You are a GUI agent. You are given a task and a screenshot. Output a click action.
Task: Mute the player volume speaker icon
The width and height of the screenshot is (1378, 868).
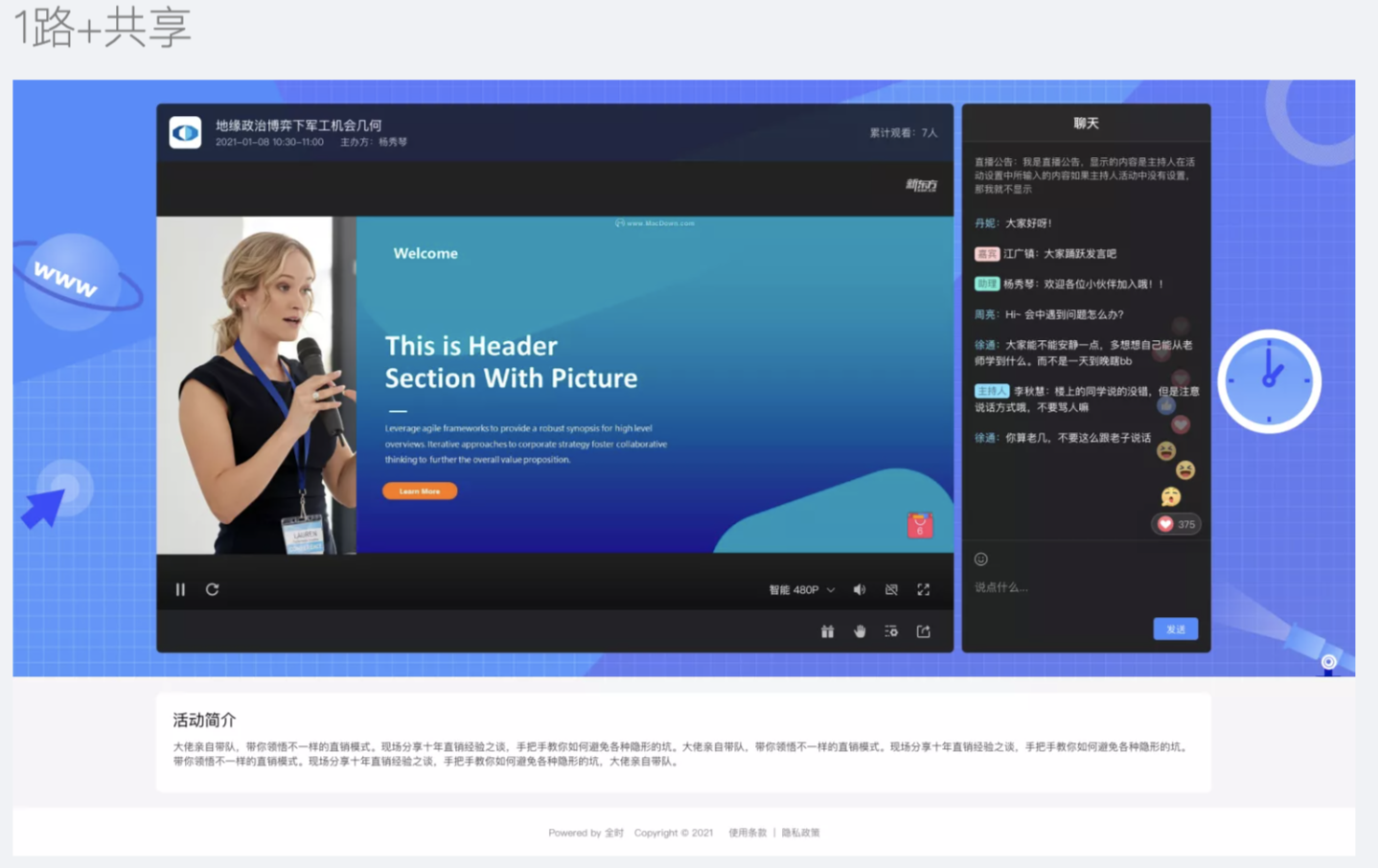tap(860, 590)
